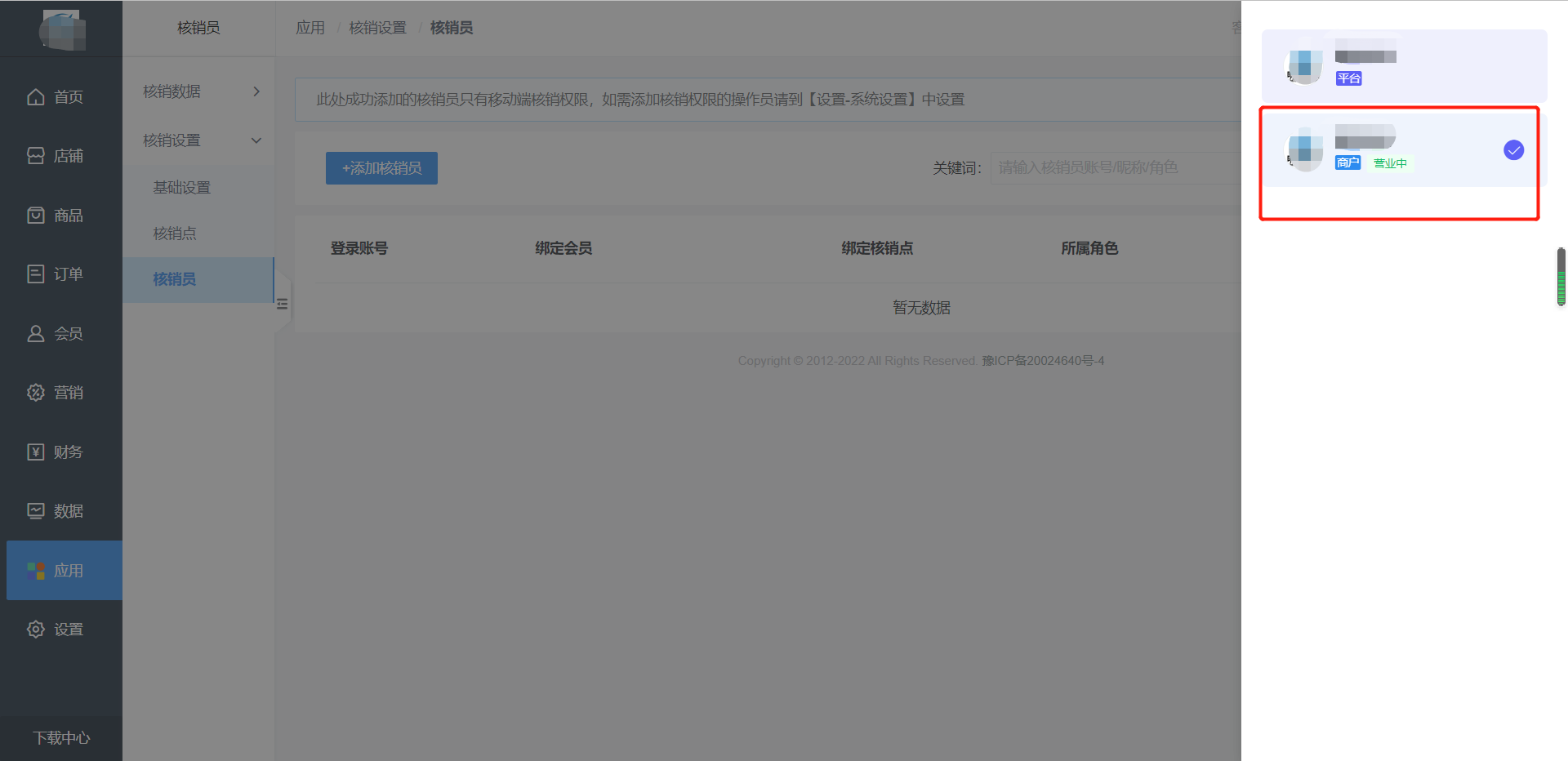Select the 平台 account card
The image size is (1568, 761).
click(x=1403, y=66)
